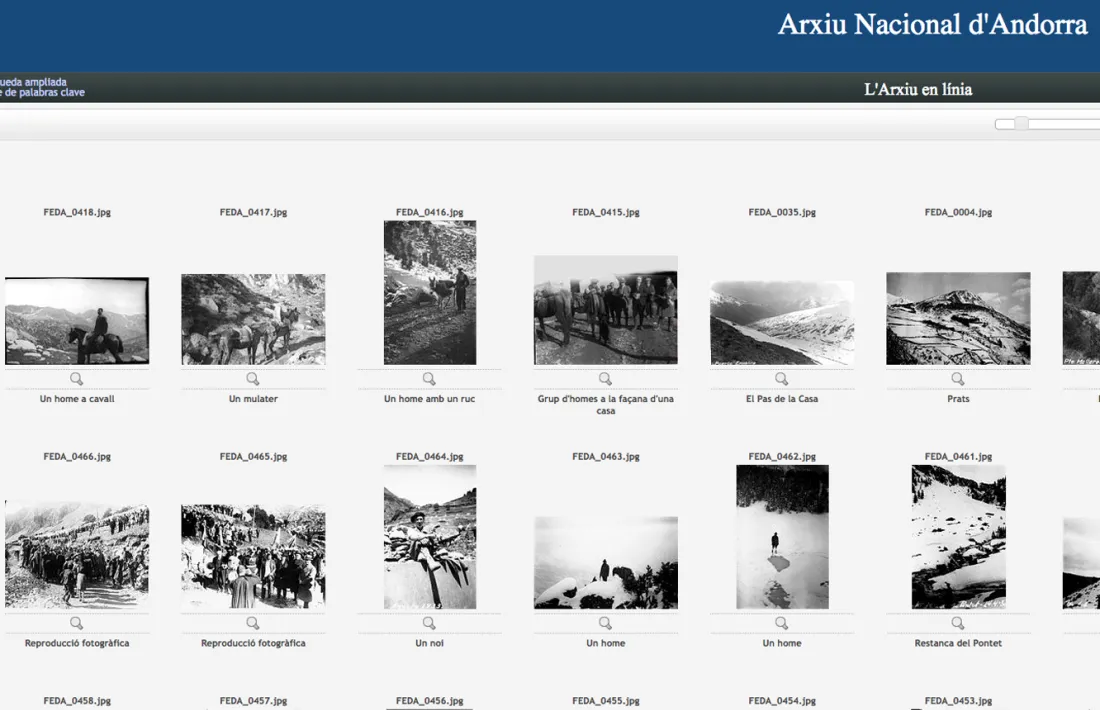
Task: Open búsqueda ampliada link
Action: point(33,82)
